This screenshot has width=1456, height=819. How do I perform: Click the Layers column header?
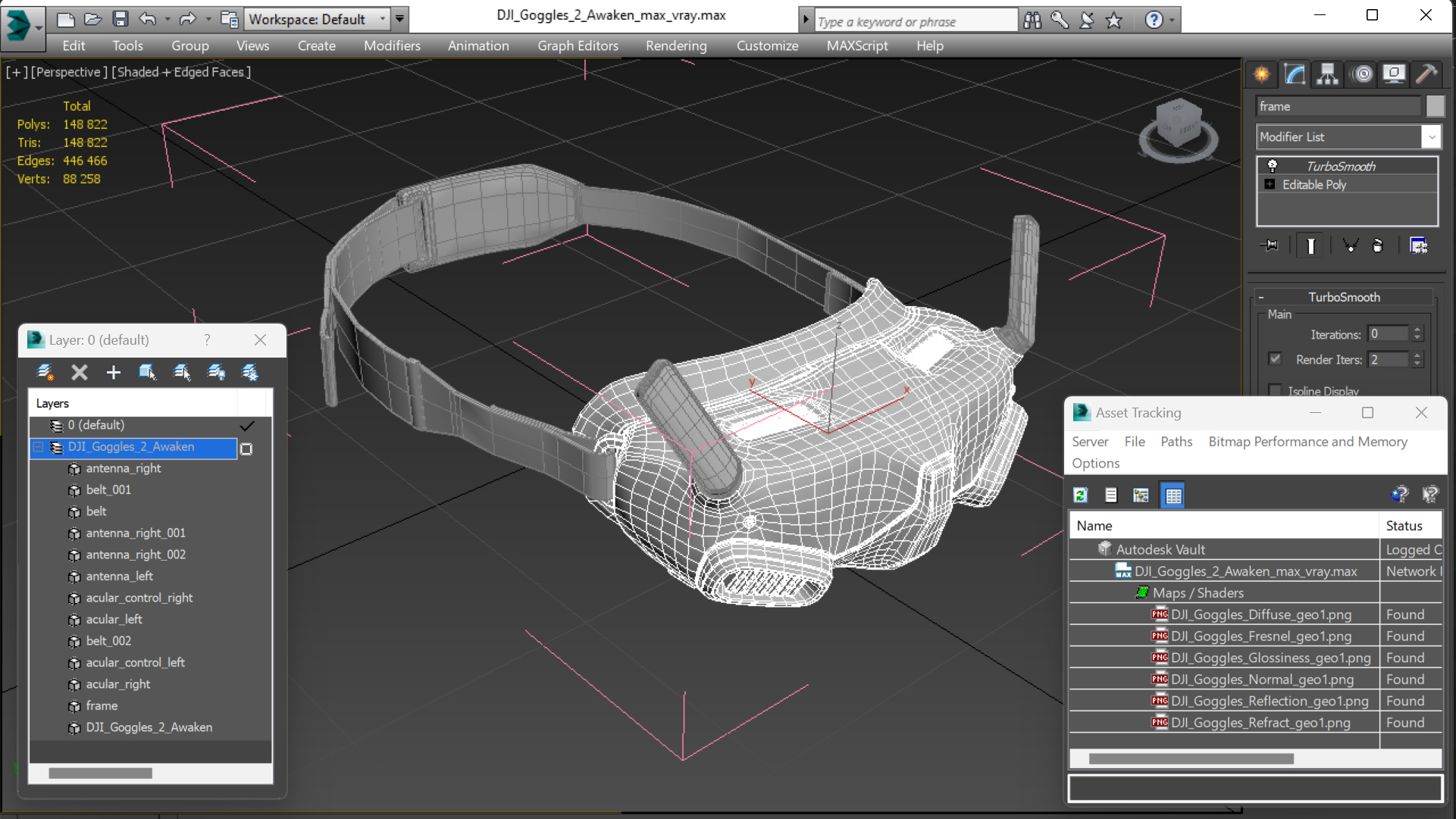133,404
